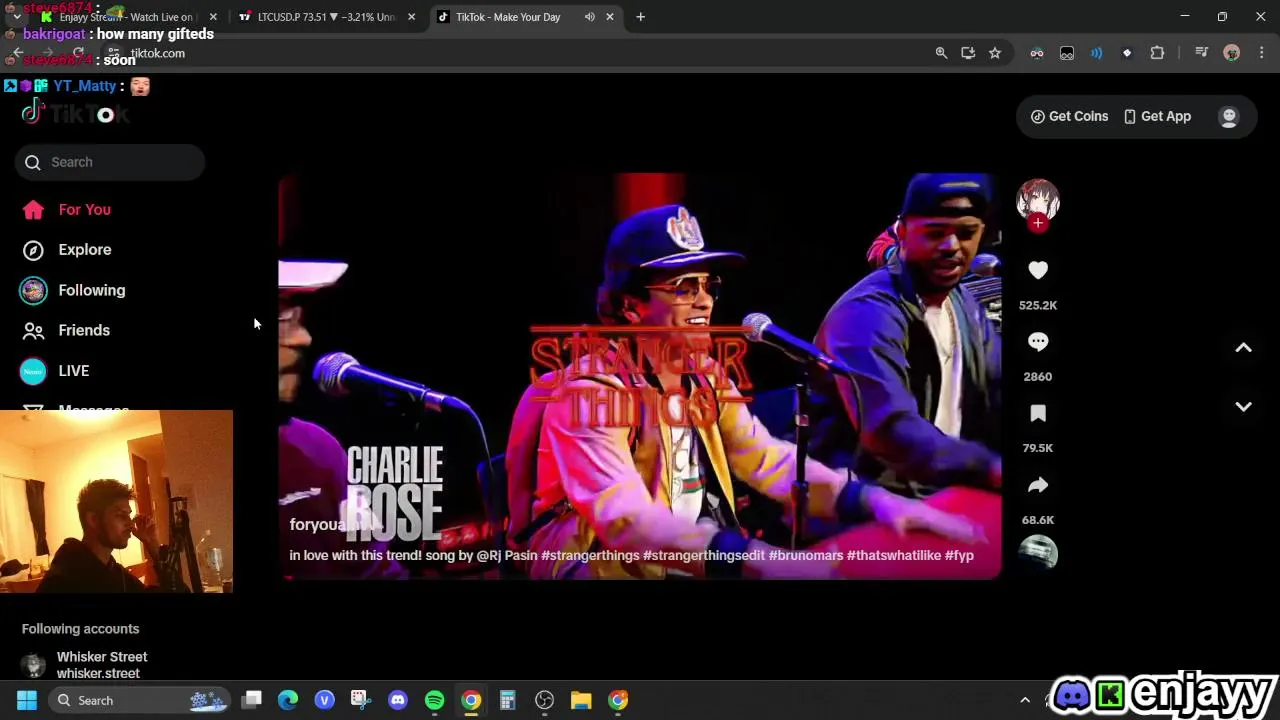Follow creator with the red plus badge

tap(1038, 223)
